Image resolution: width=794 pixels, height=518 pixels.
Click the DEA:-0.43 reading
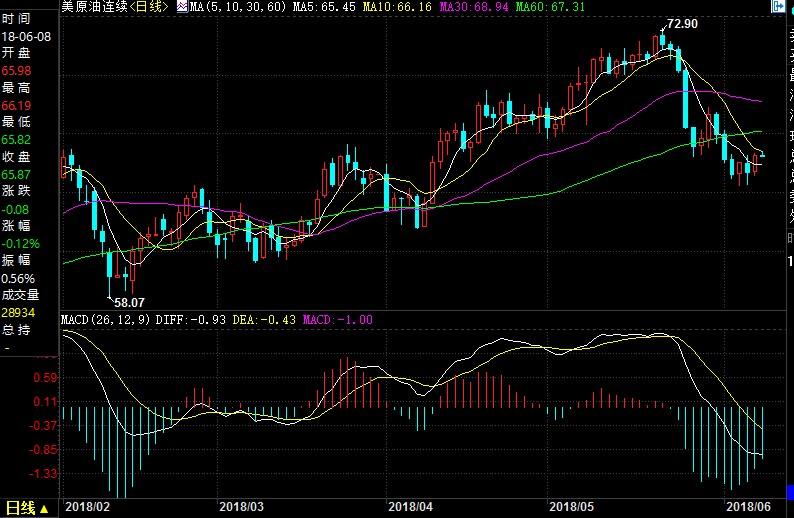tap(264, 320)
